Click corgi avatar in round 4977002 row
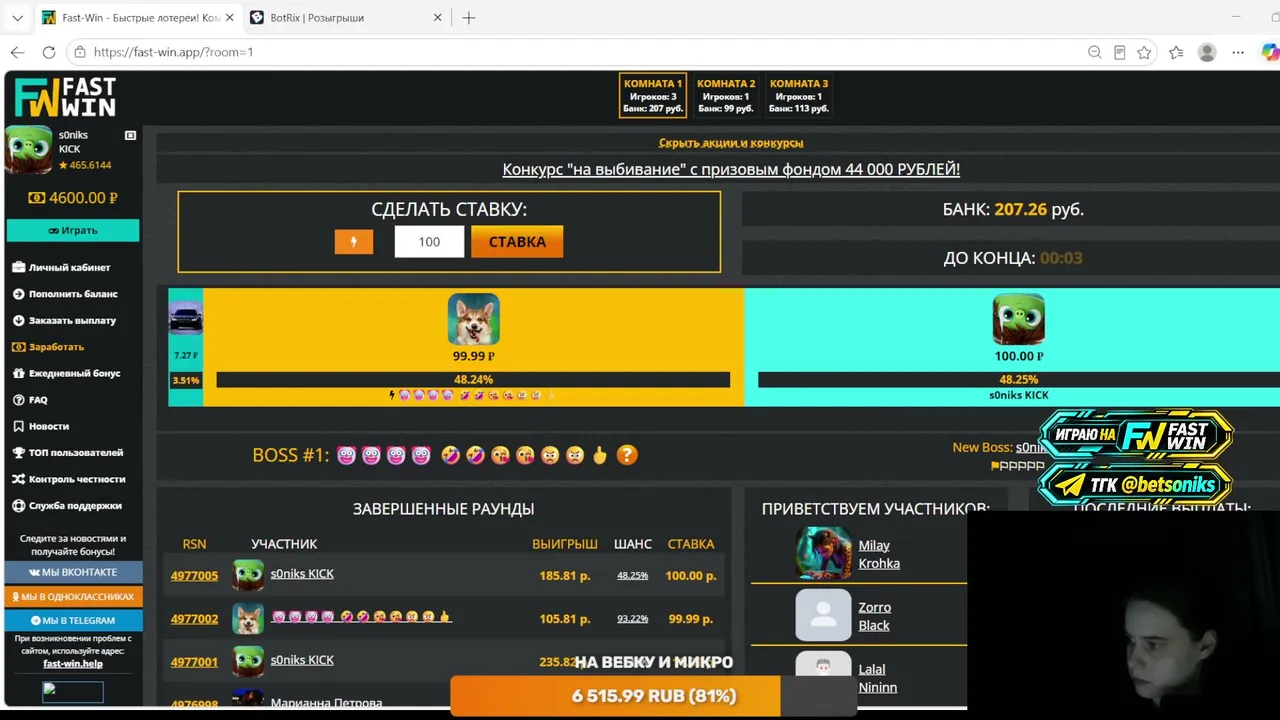1280x720 pixels. pyautogui.click(x=248, y=618)
